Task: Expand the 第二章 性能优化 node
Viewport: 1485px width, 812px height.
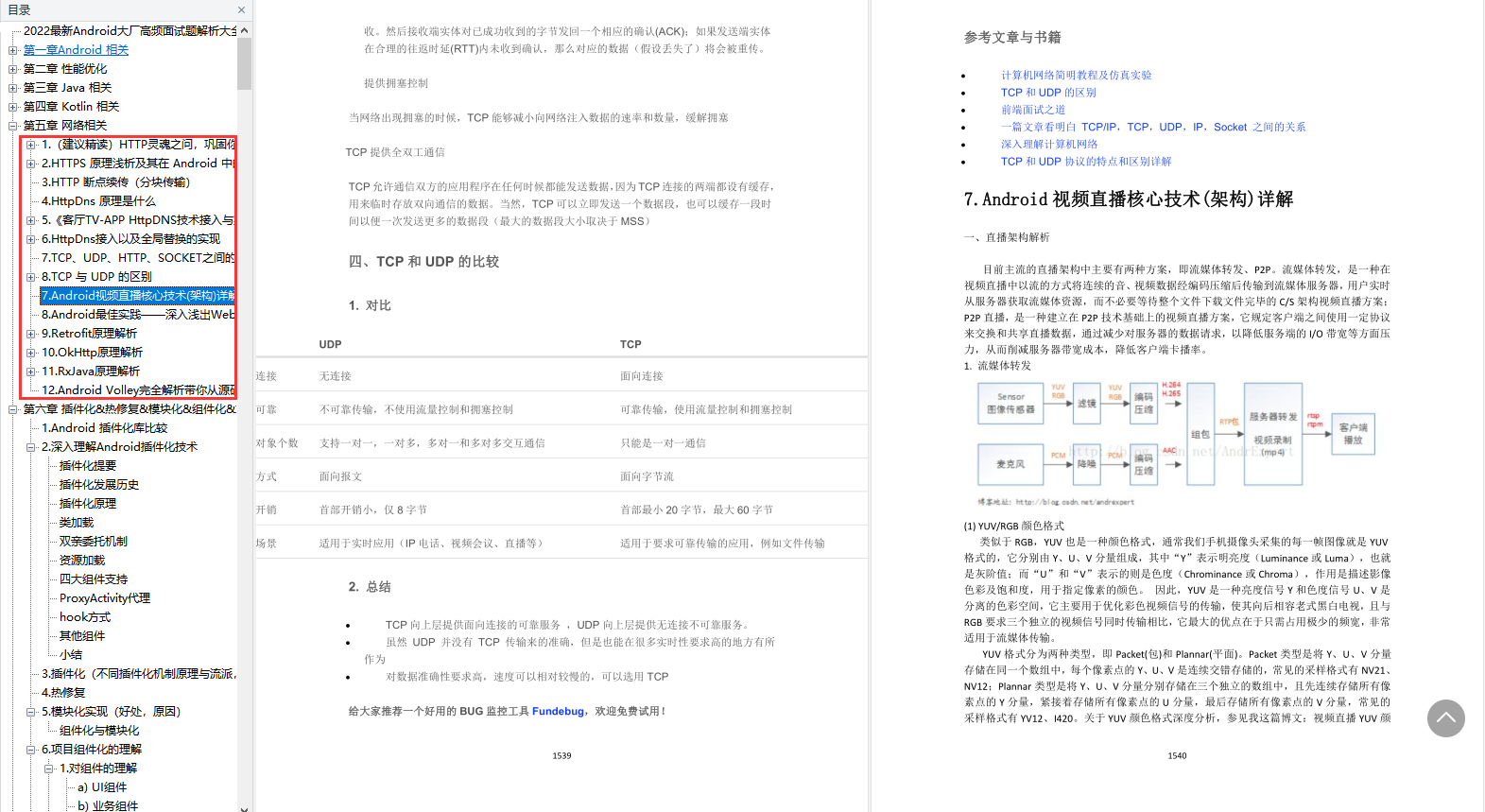Action: [13, 69]
